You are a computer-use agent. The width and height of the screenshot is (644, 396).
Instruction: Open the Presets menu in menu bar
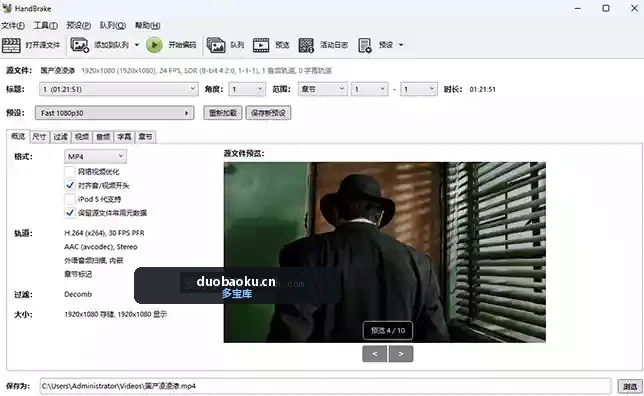click(x=78, y=25)
